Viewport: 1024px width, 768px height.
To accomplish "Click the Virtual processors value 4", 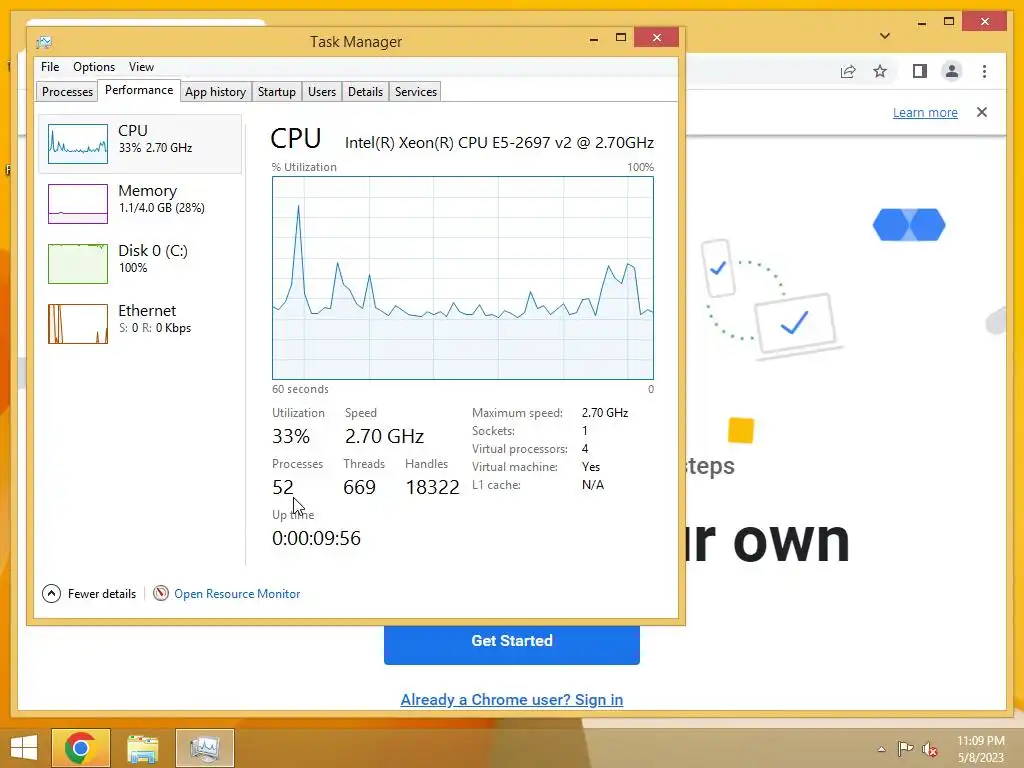I will click(585, 449).
